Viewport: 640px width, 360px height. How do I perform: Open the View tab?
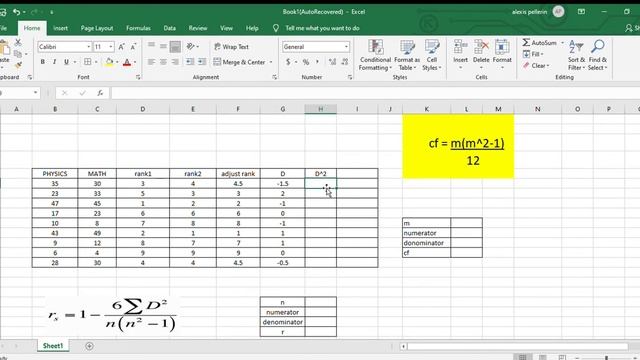click(226, 28)
